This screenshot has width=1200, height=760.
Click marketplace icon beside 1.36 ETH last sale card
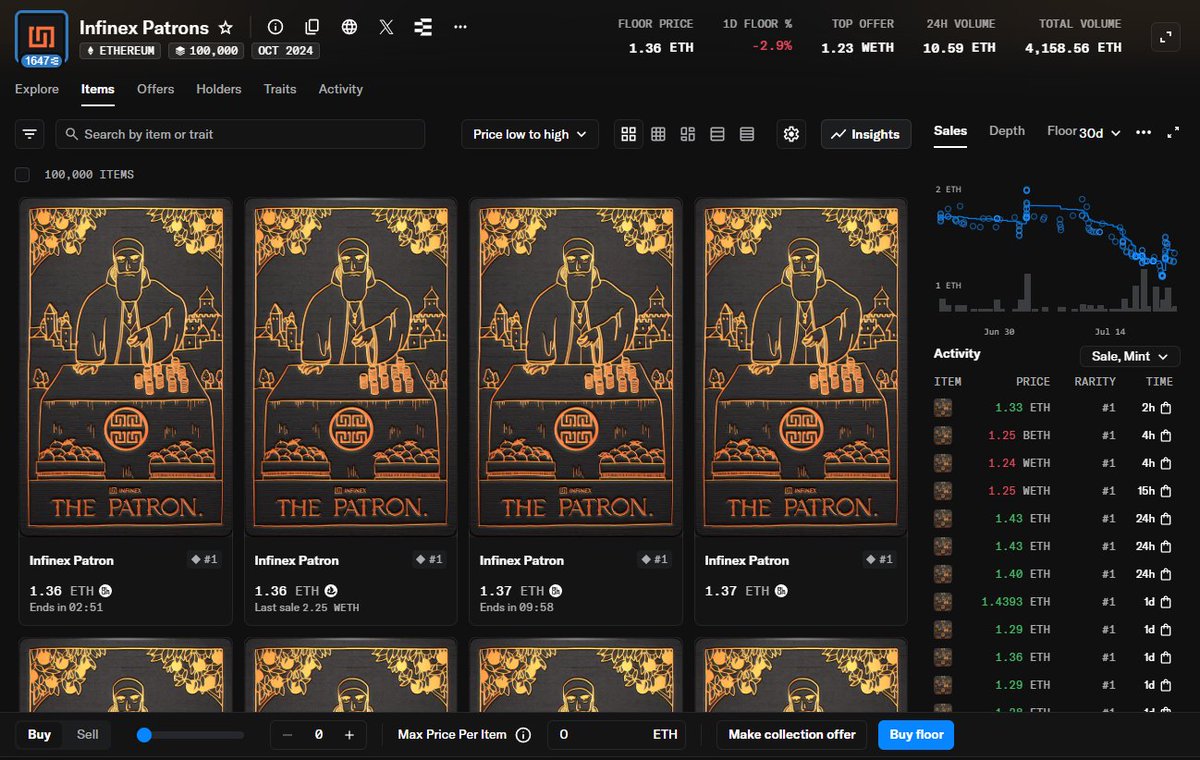330,591
